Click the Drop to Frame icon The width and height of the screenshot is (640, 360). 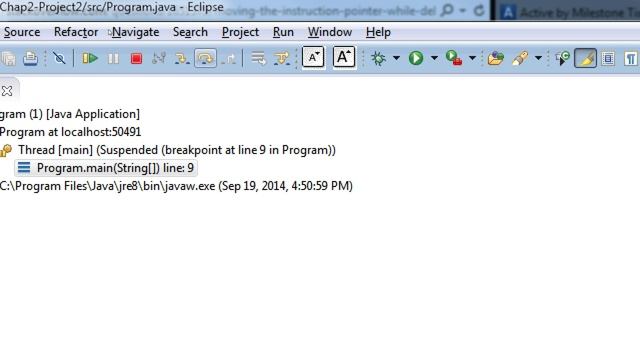[258, 58]
